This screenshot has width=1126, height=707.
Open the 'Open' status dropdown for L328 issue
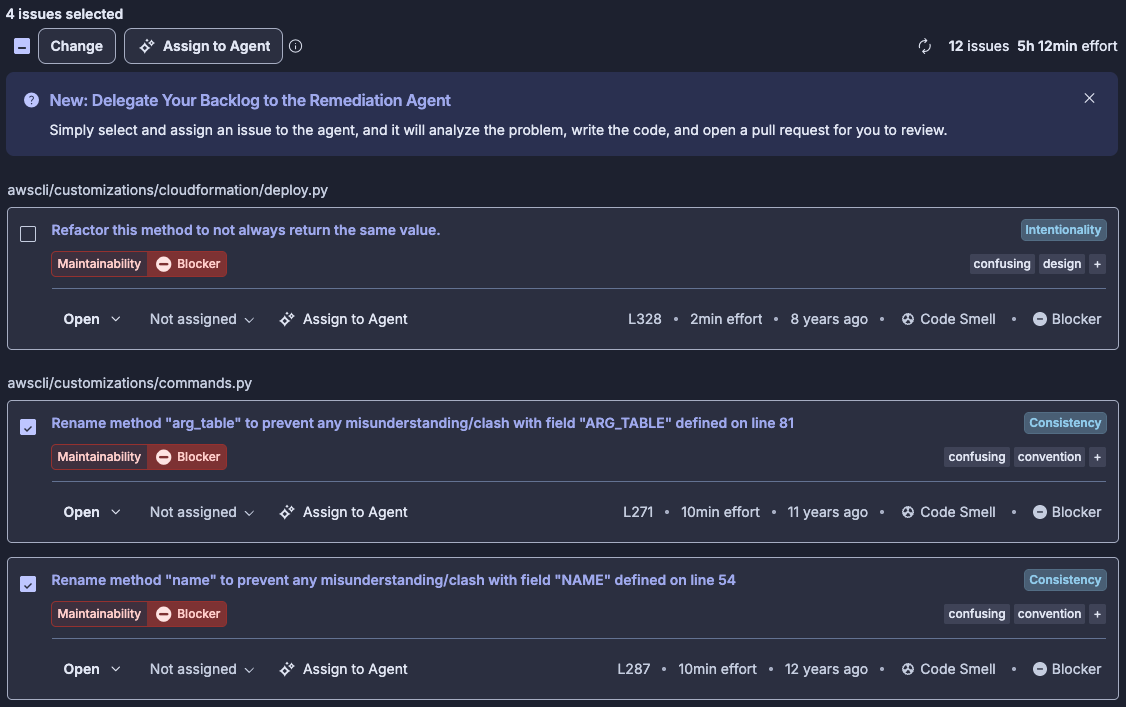point(92,319)
